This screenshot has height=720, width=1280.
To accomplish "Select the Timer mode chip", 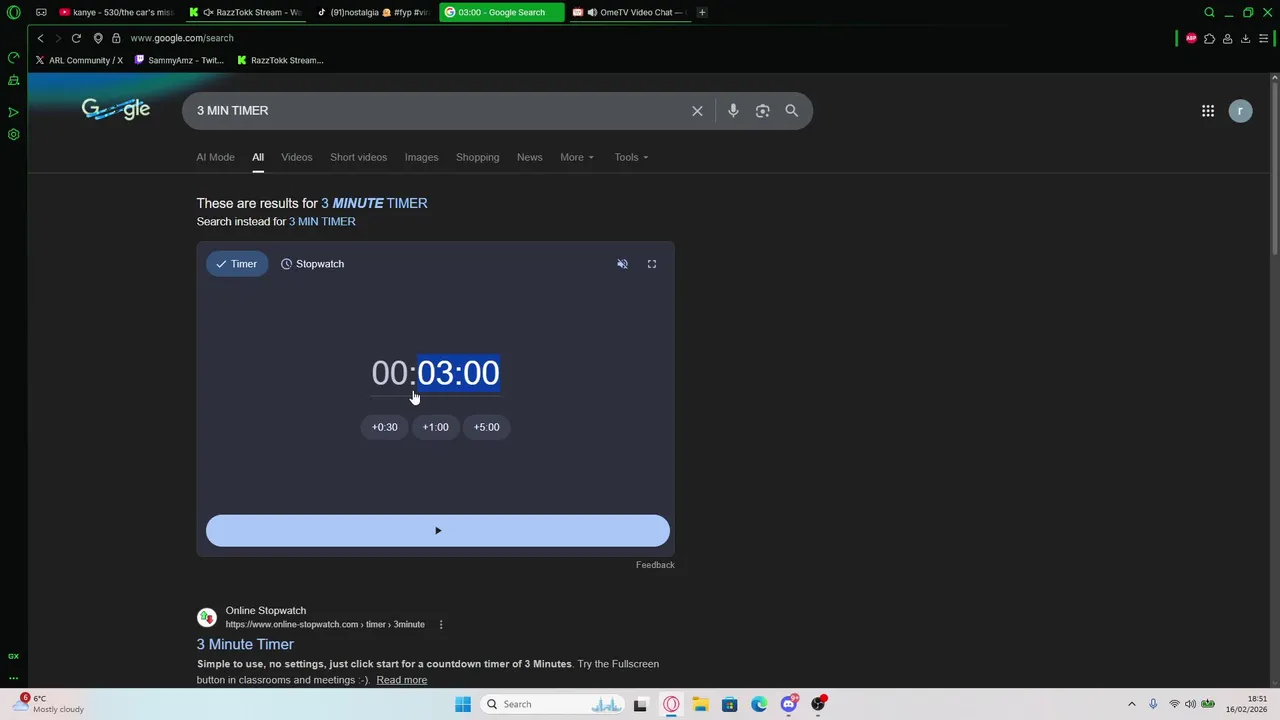I will tap(237, 264).
